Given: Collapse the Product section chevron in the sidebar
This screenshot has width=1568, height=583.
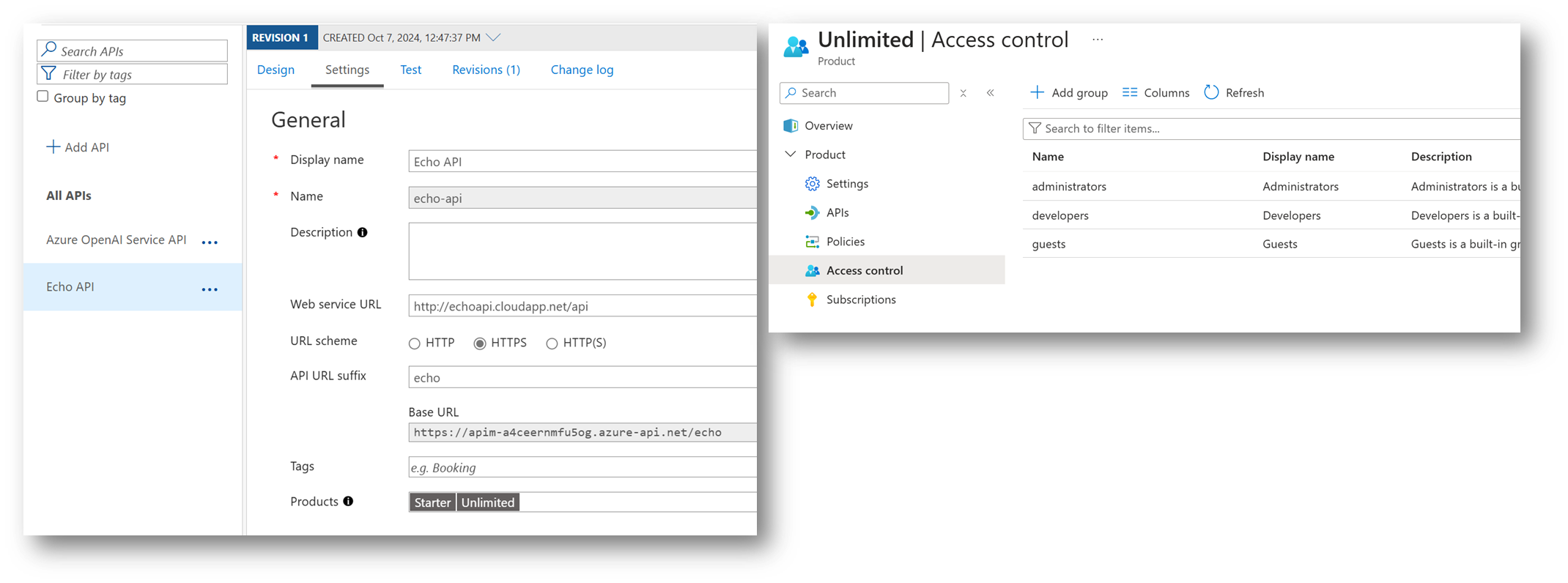Looking at the screenshot, I should click(x=791, y=155).
